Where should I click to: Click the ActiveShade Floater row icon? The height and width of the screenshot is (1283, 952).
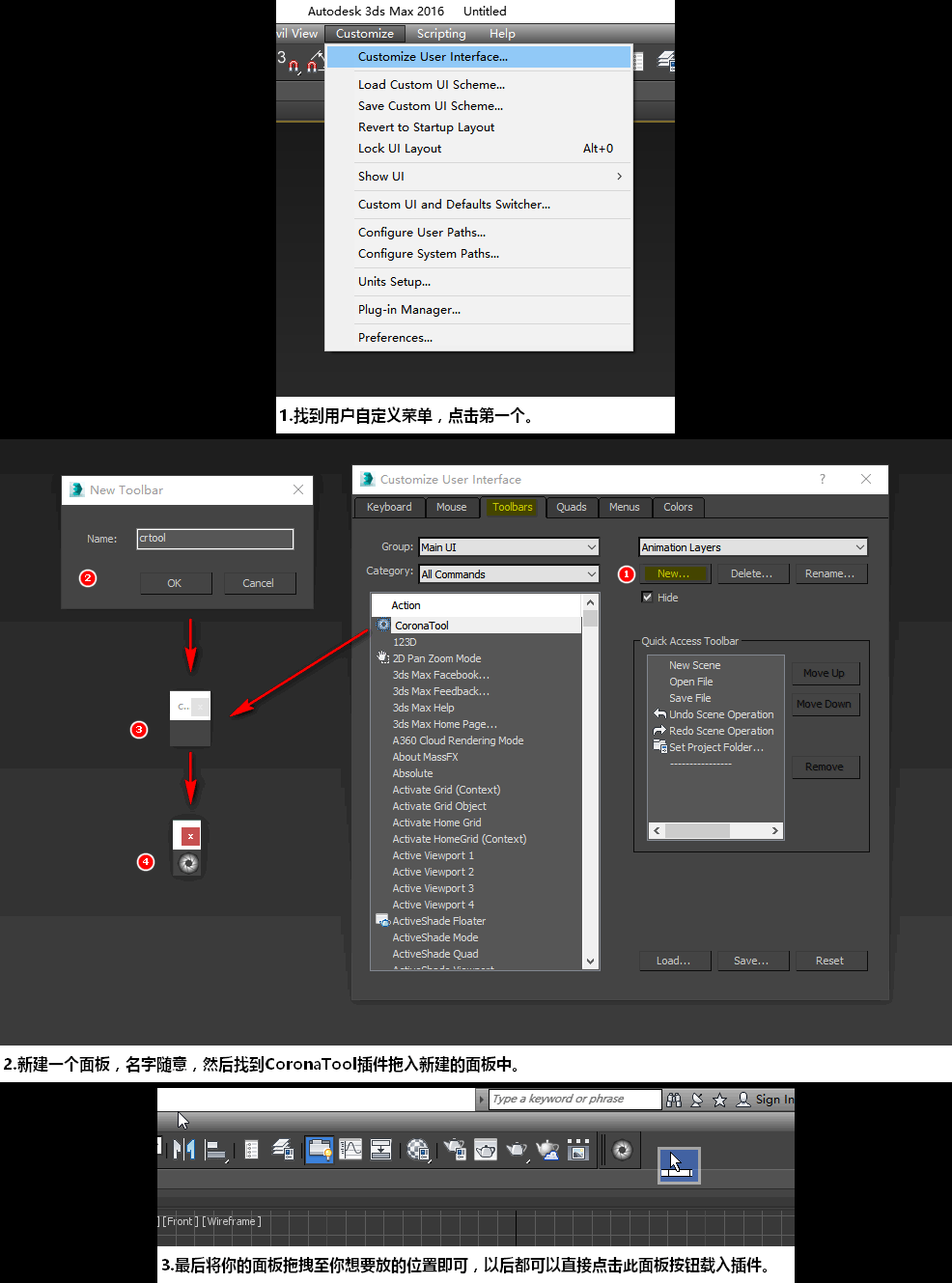tap(383, 920)
